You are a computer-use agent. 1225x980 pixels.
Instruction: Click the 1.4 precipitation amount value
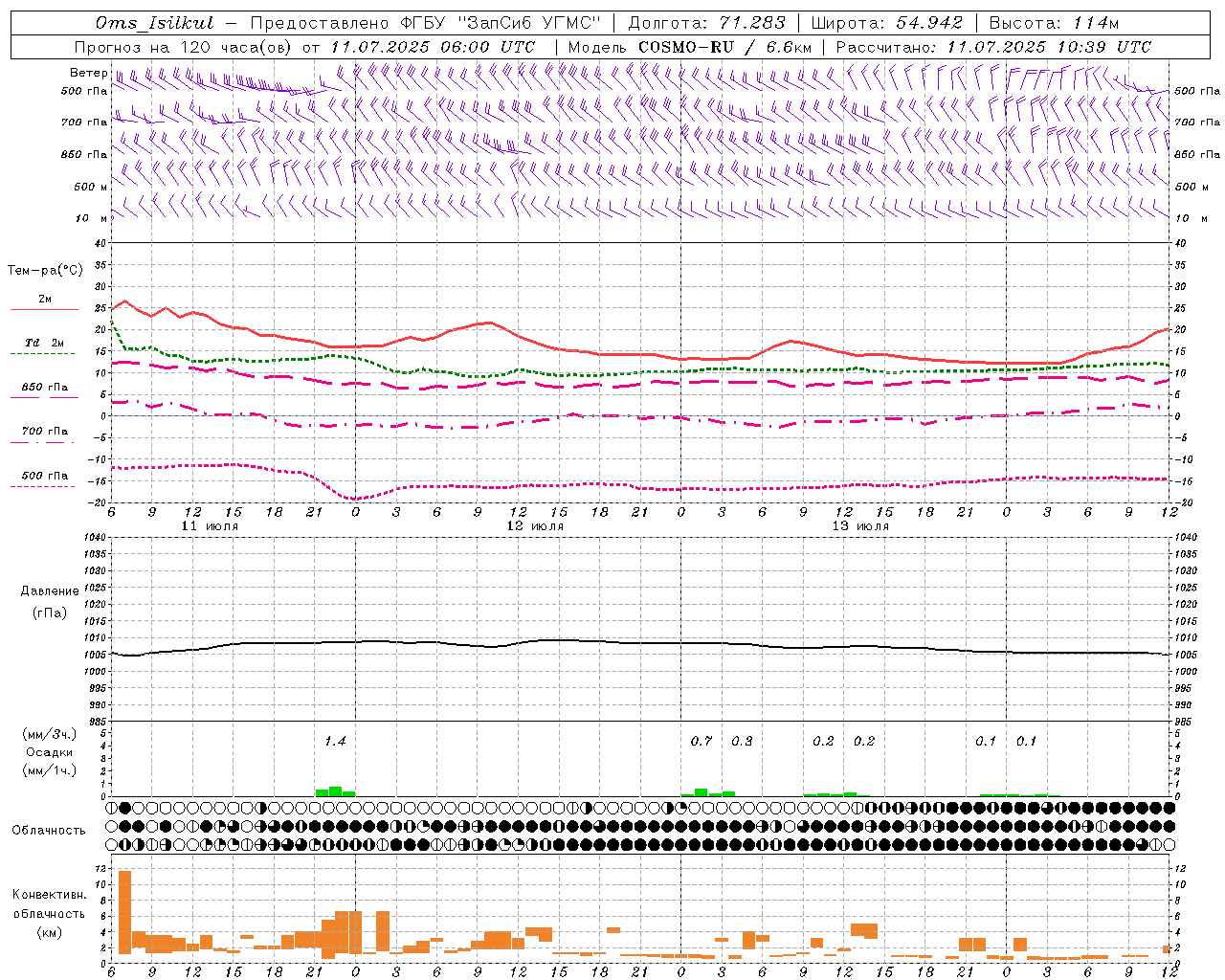pos(335,741)
